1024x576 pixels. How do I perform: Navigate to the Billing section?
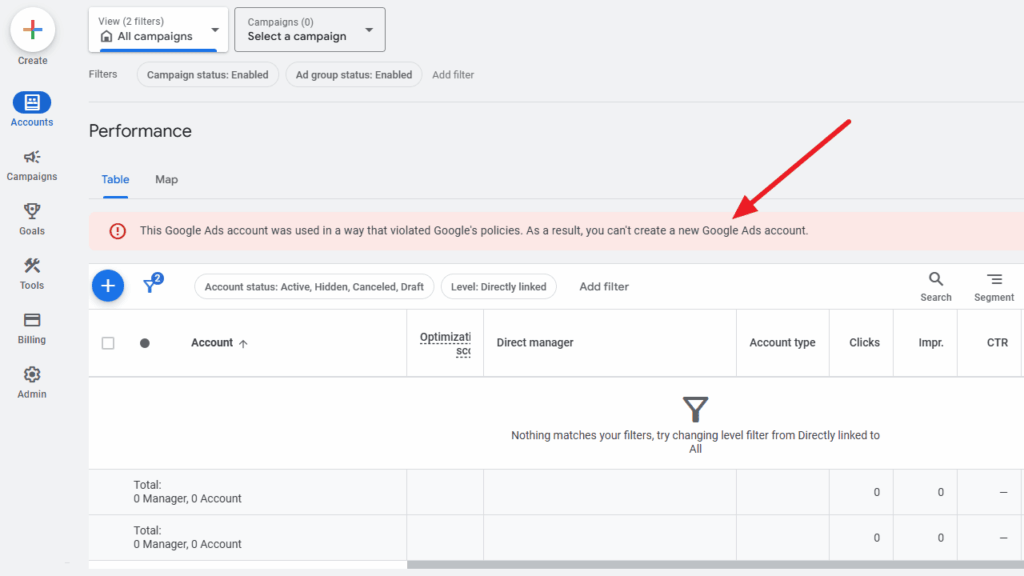coord(32,325)
